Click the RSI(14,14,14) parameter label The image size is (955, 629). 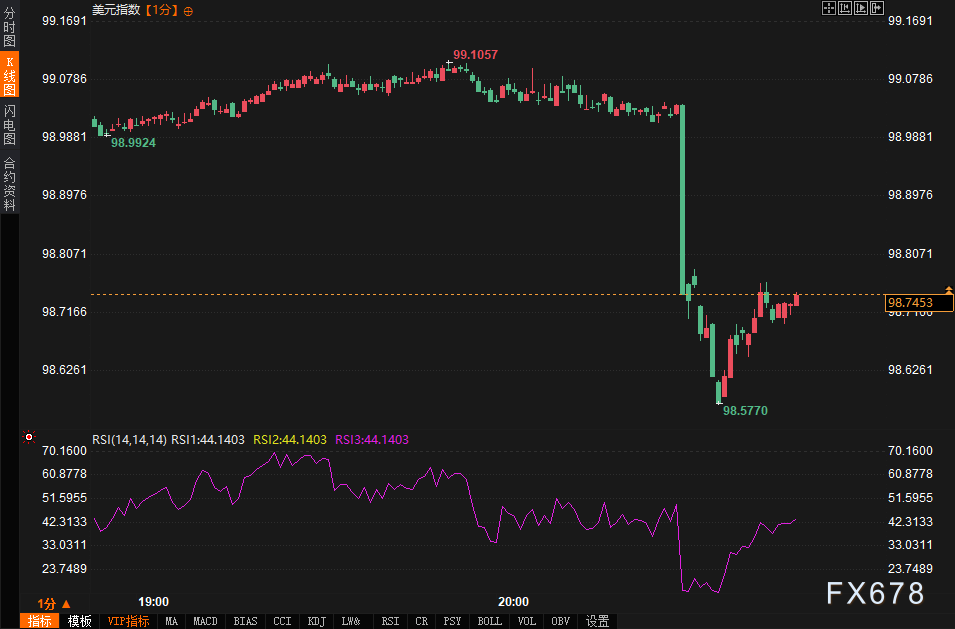[129, 439]
